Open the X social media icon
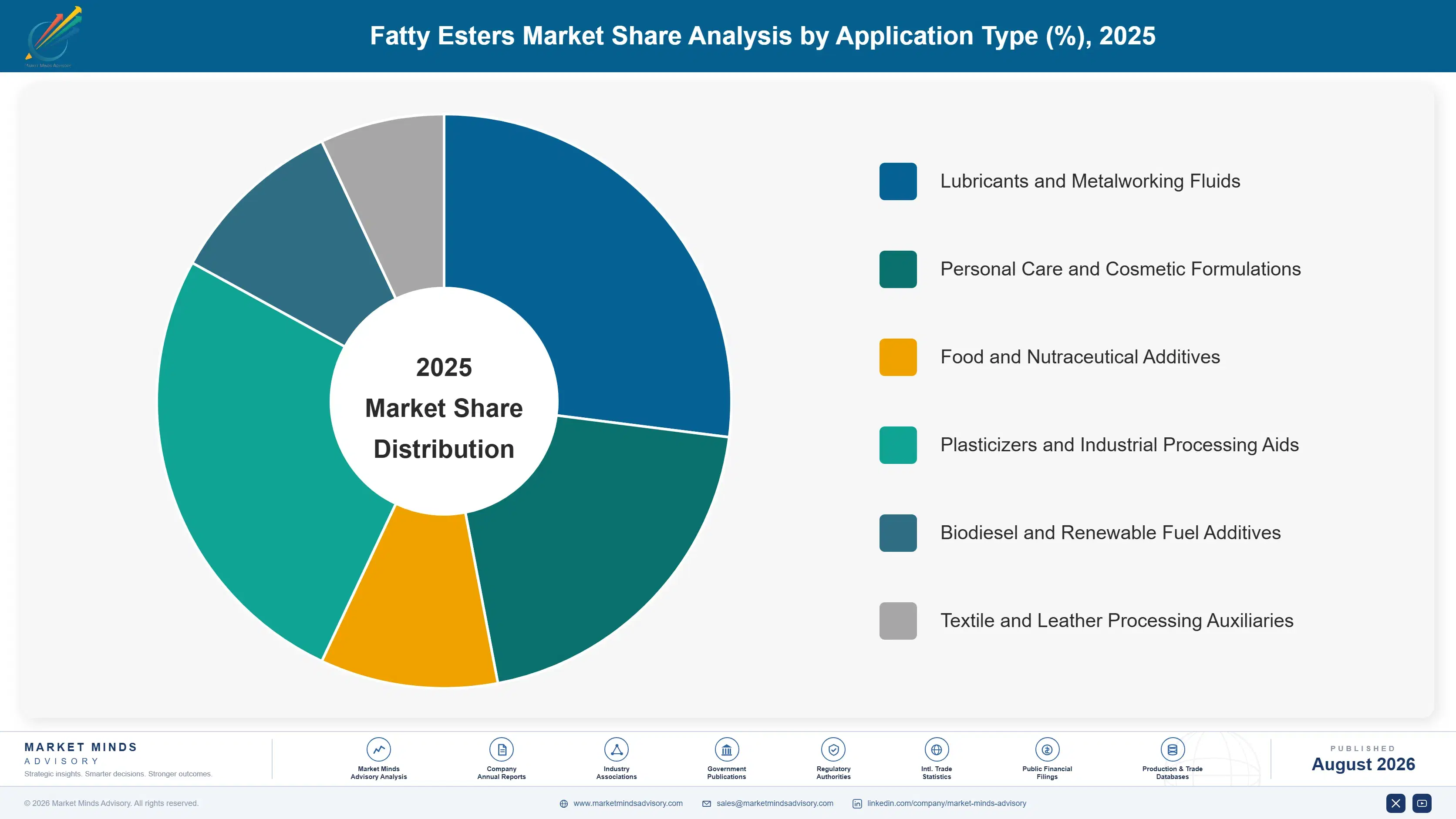This screenshot has height=819, width=1456. pyautogui.click(x=1395, y=803)
